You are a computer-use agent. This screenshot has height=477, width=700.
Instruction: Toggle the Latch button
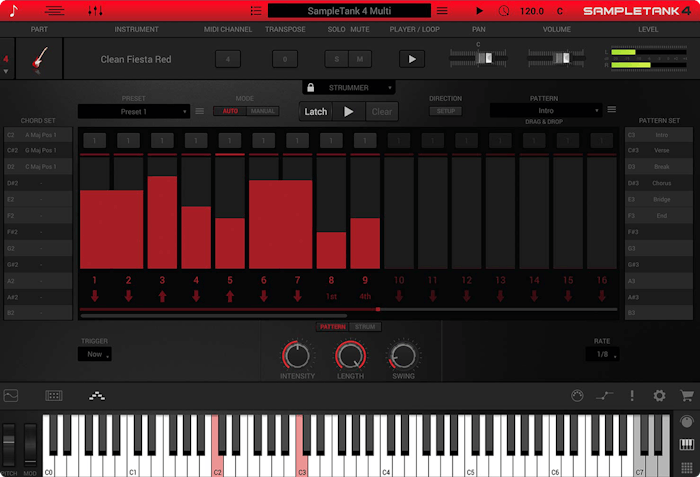(x=316, y=112)
